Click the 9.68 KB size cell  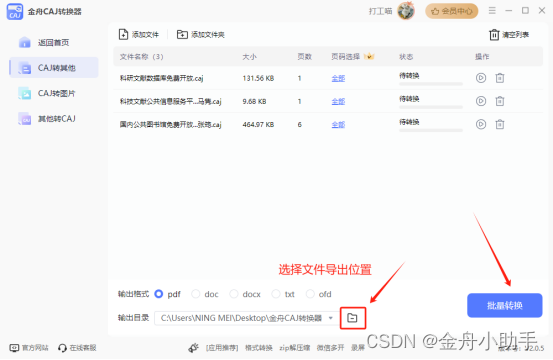point(254,102)
